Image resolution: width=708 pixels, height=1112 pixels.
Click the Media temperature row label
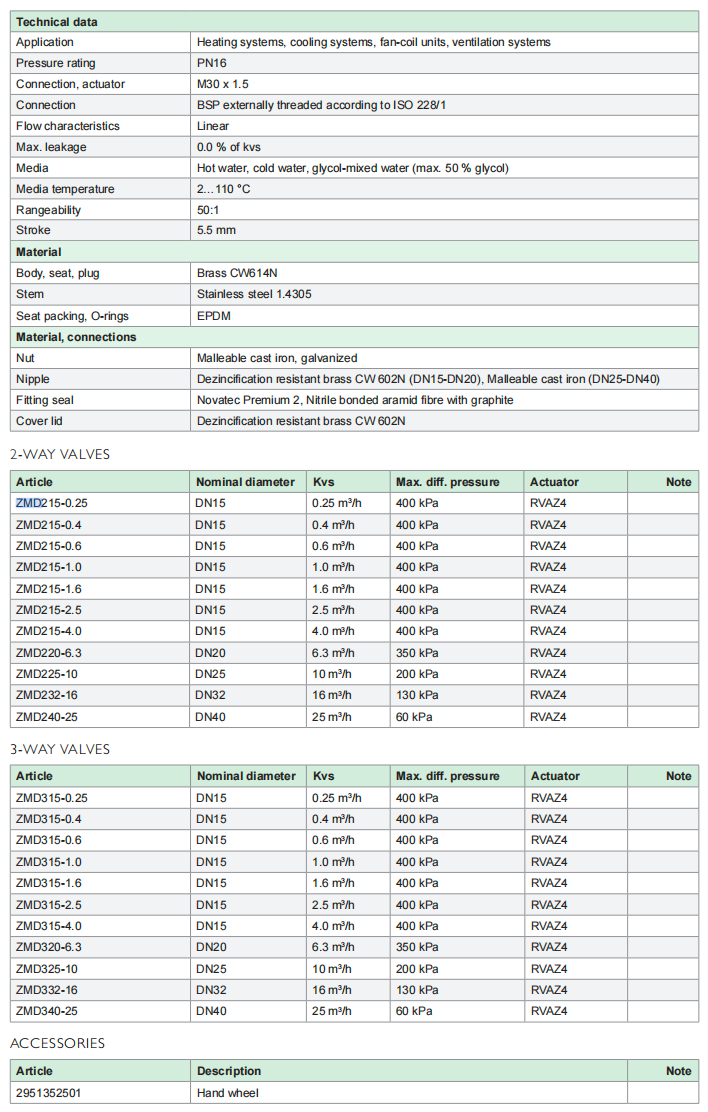pyautogui.click(x=65, y=189)
